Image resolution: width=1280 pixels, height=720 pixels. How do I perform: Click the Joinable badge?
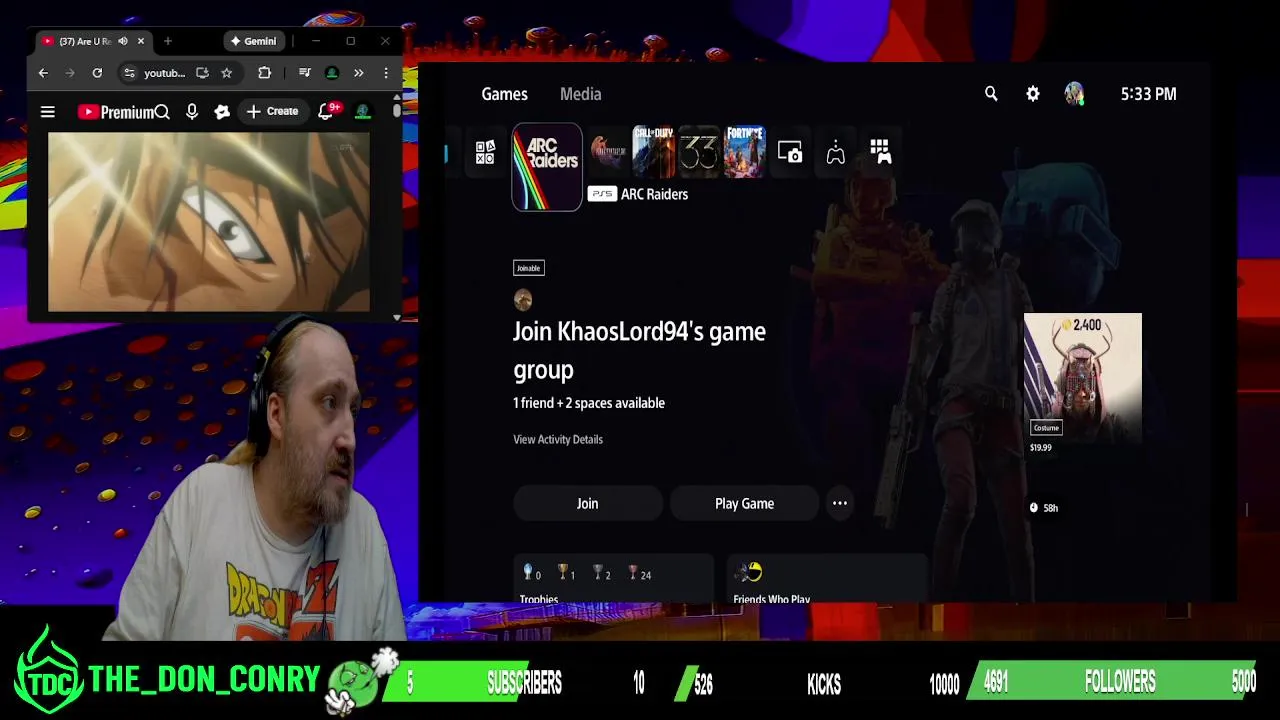pos(528,268)
